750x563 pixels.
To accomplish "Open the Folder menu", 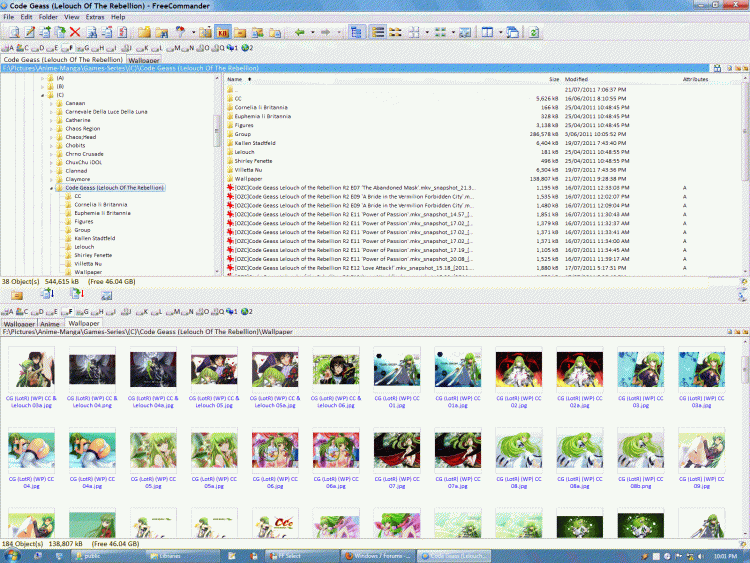I will click(x=48, y=17).
